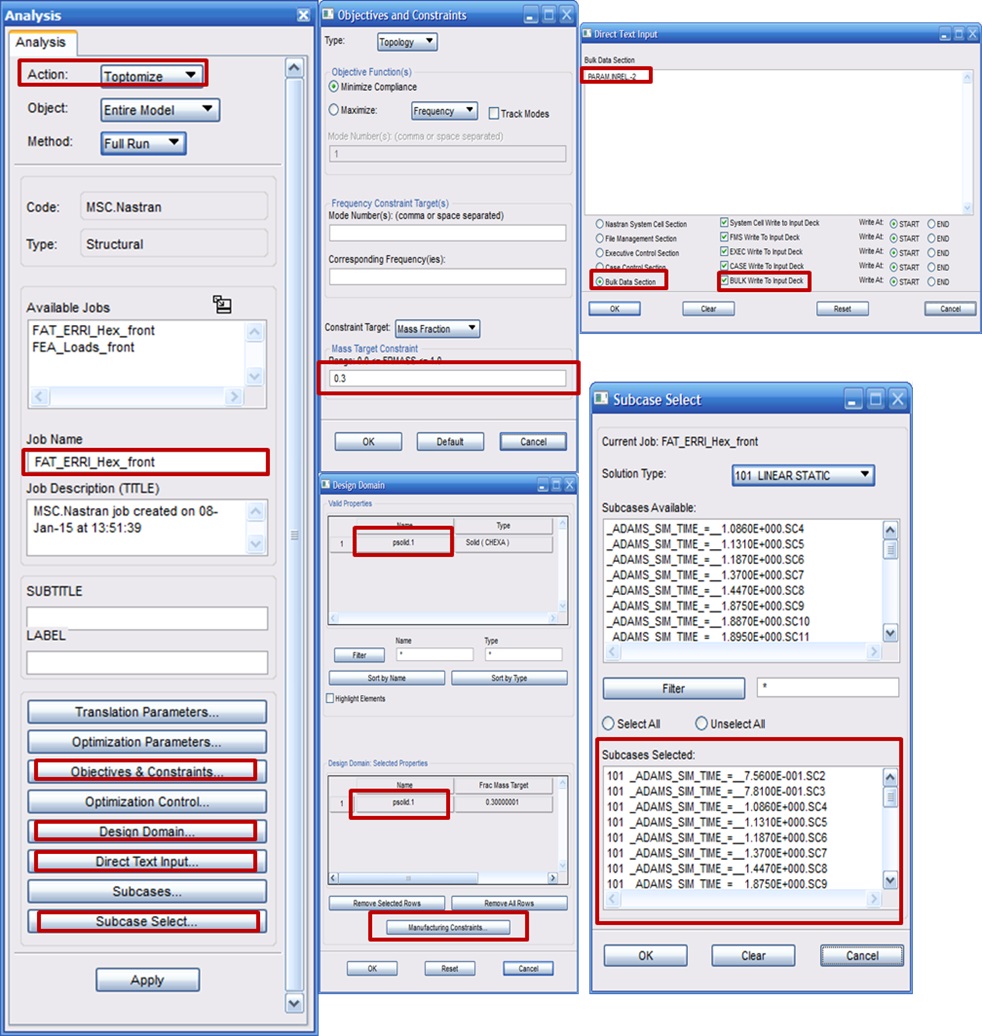Screen dimensions: 982x1036
Task: Click the Optimization Control button
Action: [x=146, y=802]
